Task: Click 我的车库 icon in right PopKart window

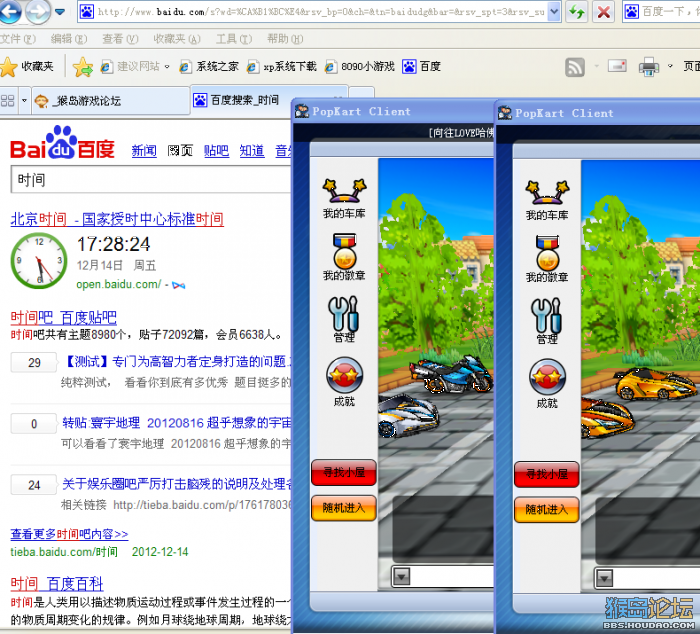Action: 547,201
